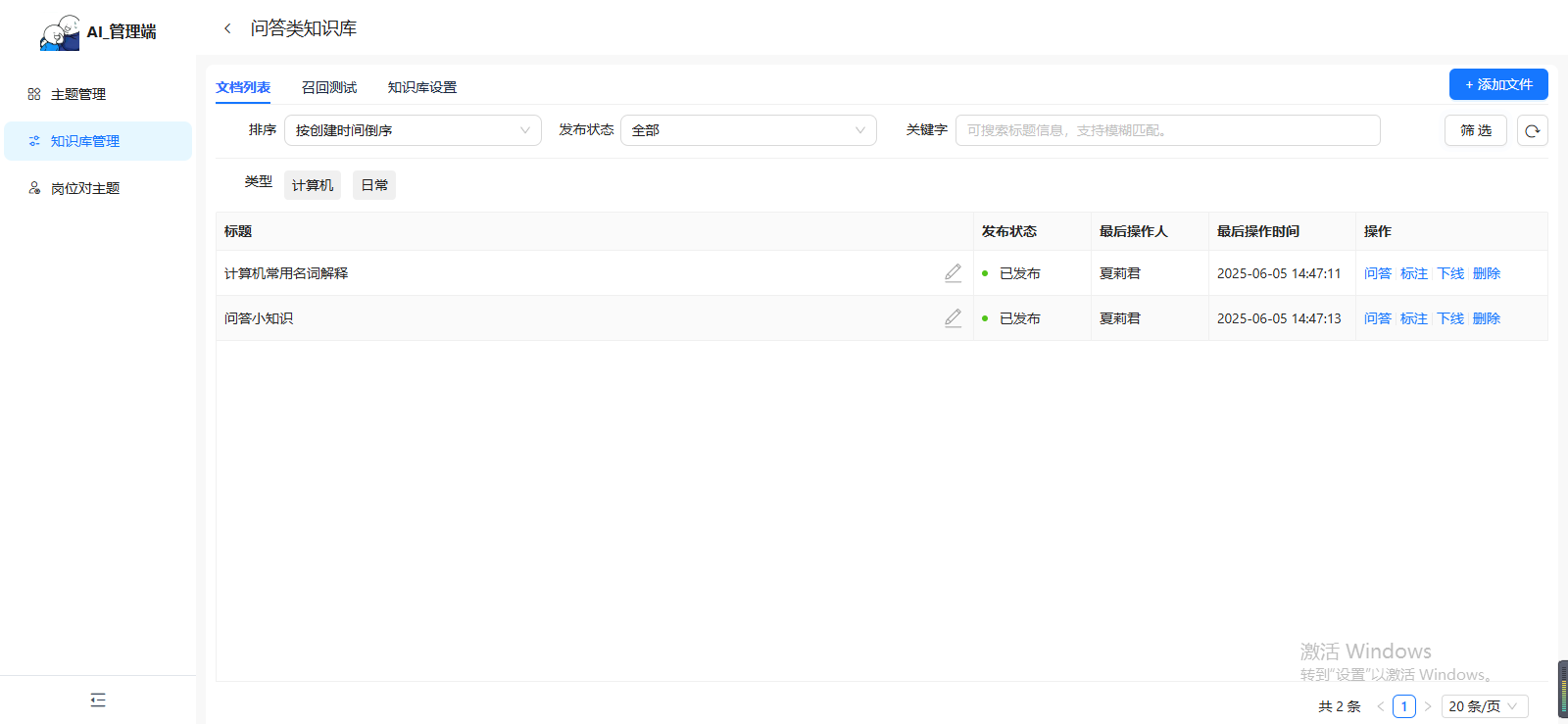
Task: Click the back arrow beside 问答类知识库
Action: point(227,28)
